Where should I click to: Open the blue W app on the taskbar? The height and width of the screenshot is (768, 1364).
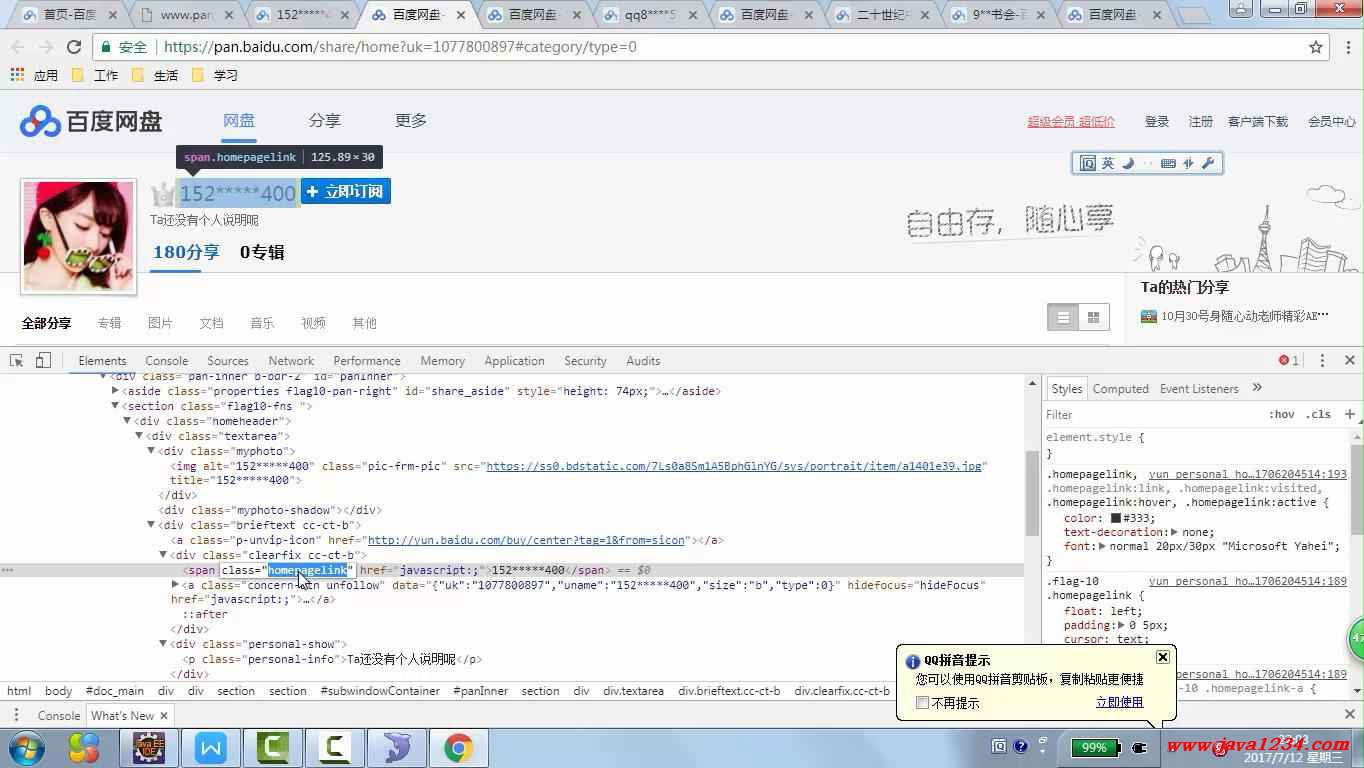click(x=210, y=747)
